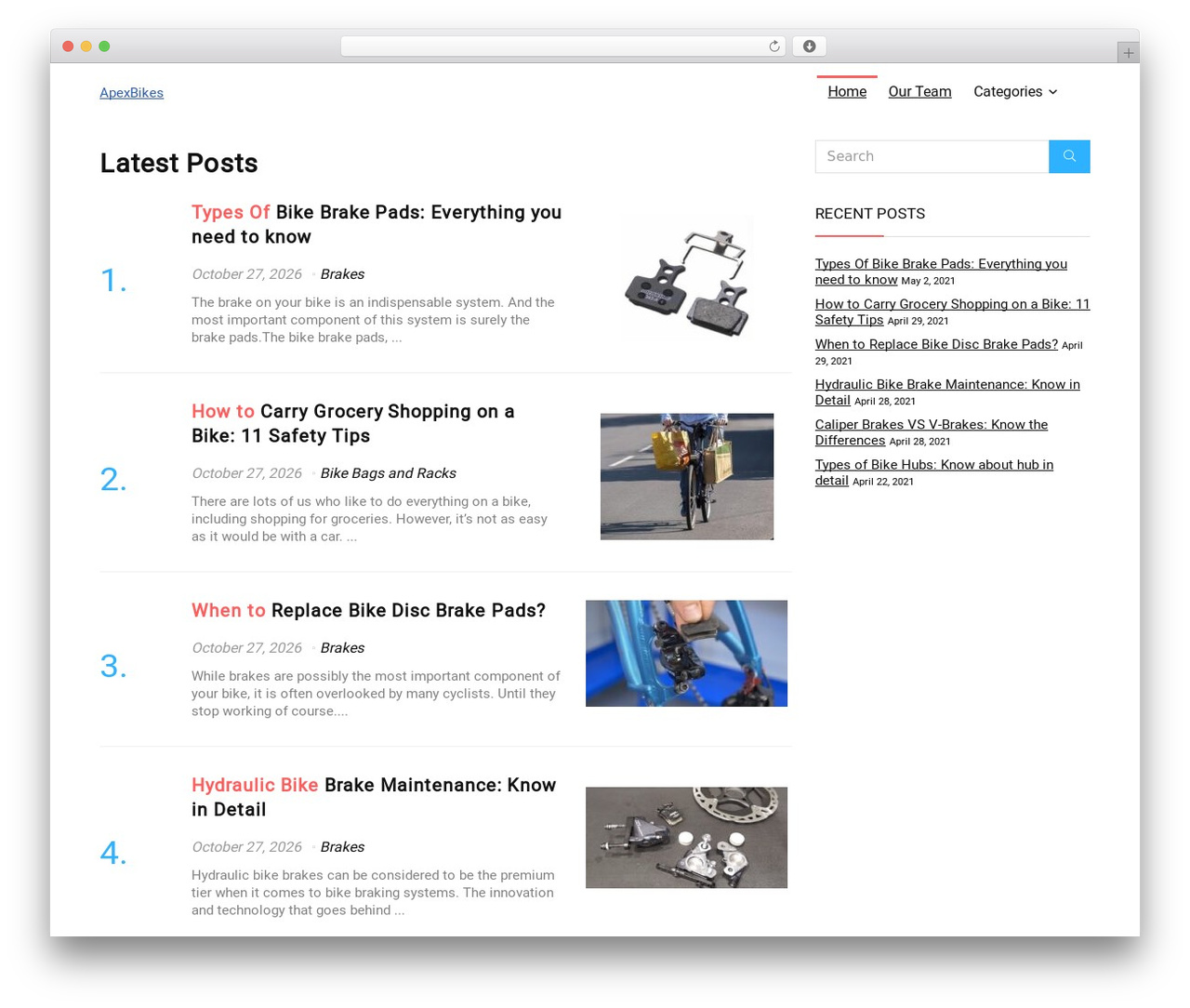Click the 'Latest Posts' heading

(179, 163)
